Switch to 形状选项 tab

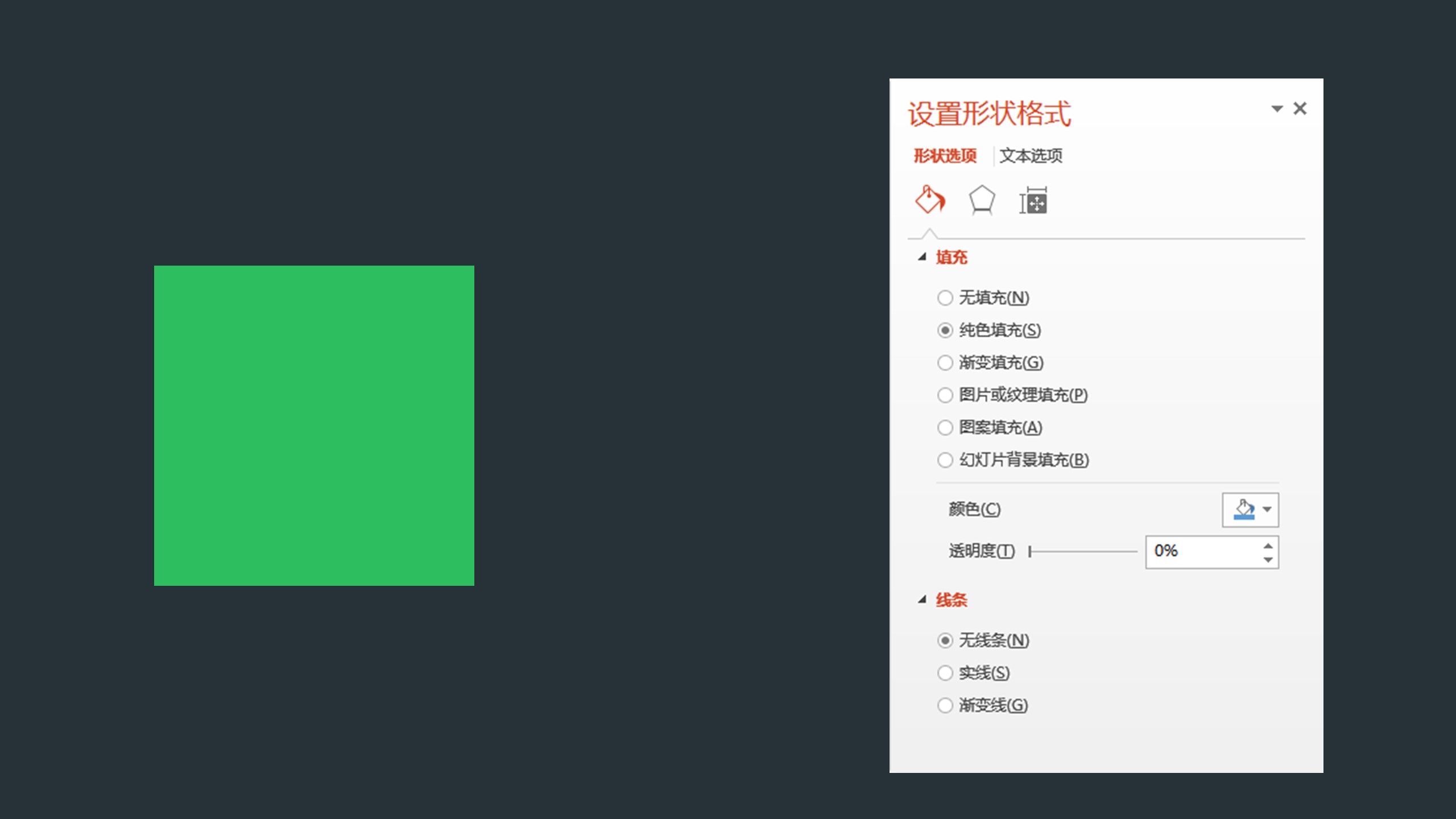coord(945,156)
